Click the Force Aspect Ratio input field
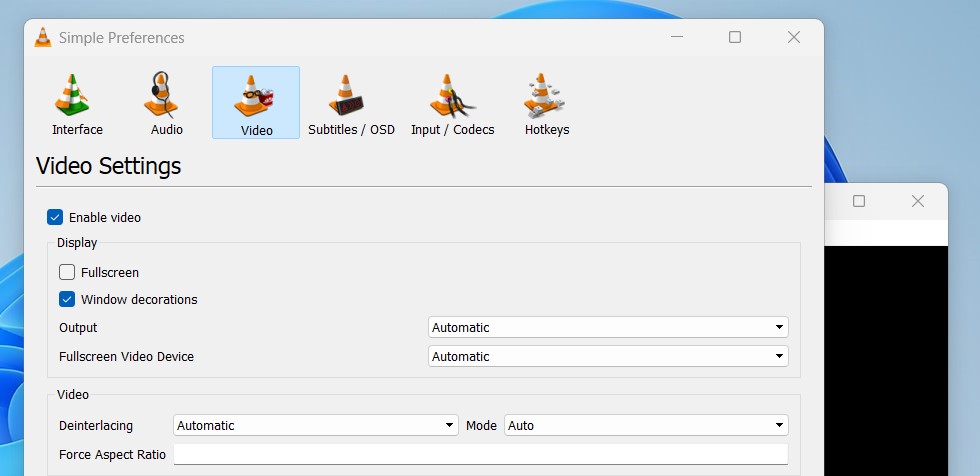This screenshot has width=980, height=476. coord(481,454)
